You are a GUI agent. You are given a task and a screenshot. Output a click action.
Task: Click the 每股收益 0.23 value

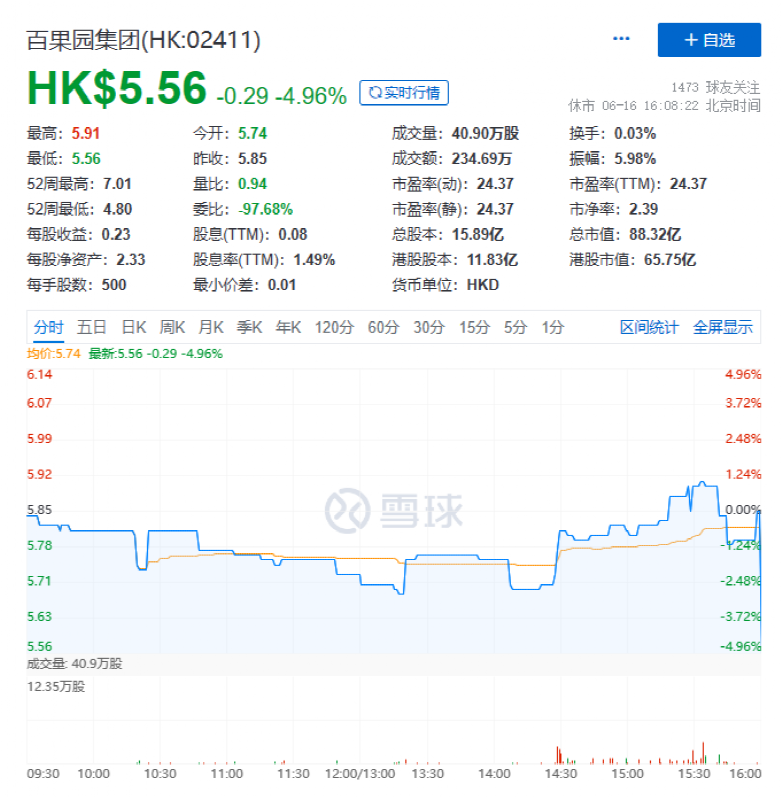pyautogui.click(x=116, y=234)
